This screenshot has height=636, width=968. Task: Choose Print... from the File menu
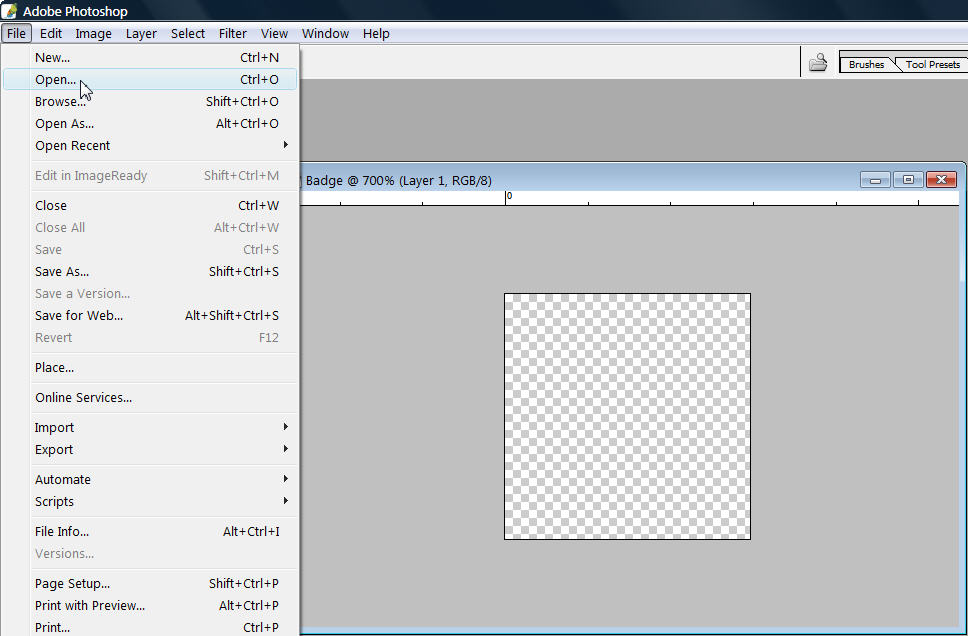[x=150, y=627]
